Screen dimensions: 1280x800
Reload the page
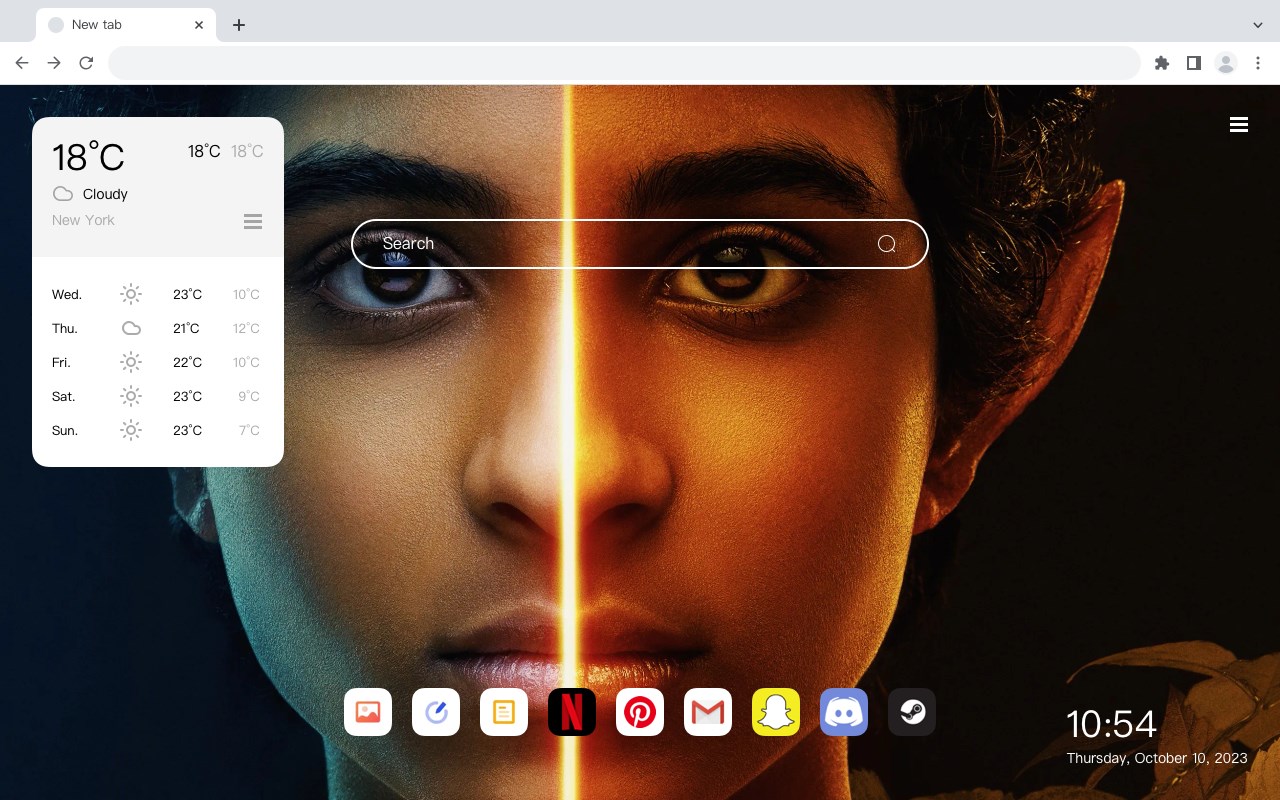pyautogui.click(x=86, y=63)
